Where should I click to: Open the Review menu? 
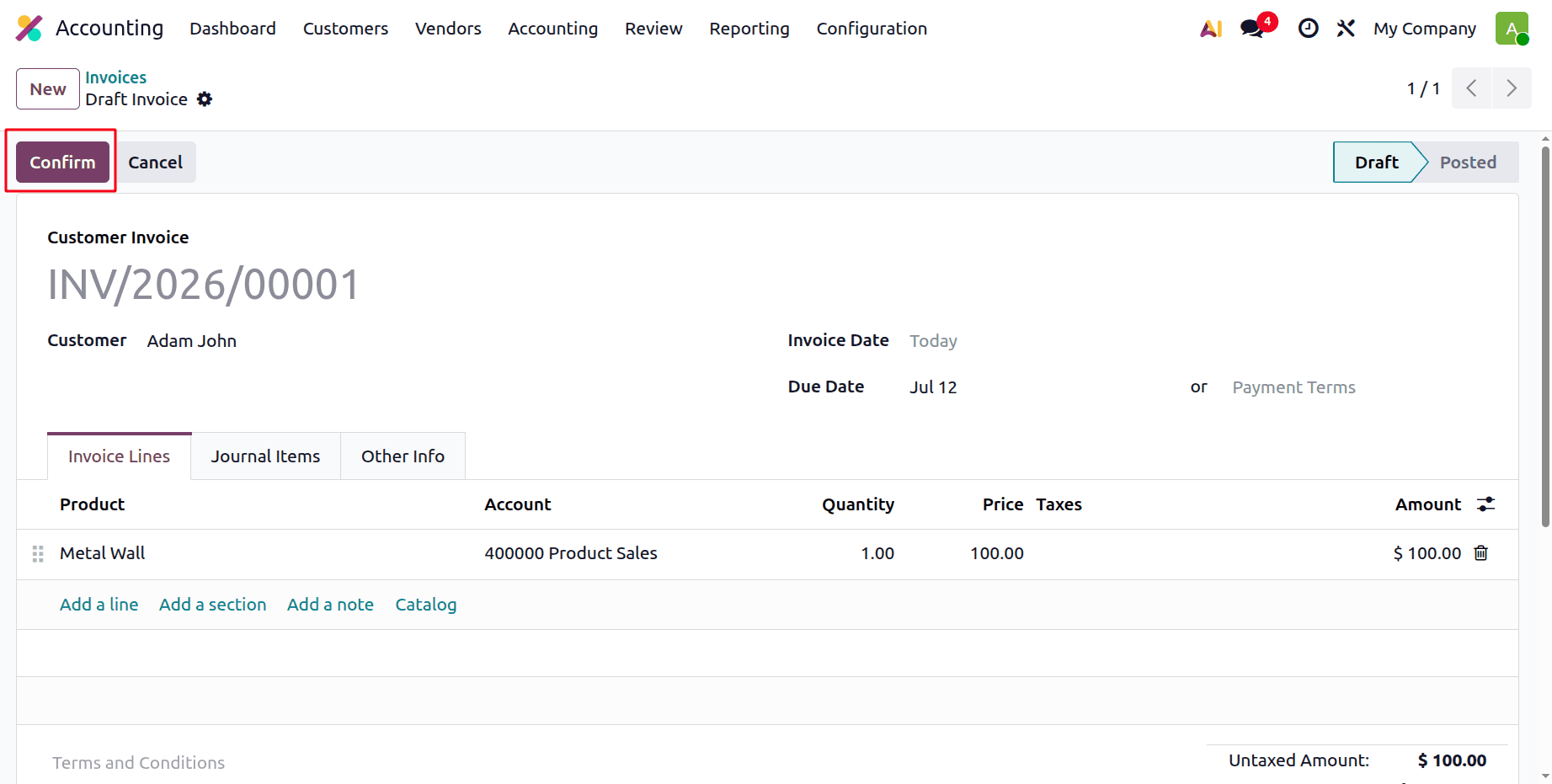[x=653, y=29]
